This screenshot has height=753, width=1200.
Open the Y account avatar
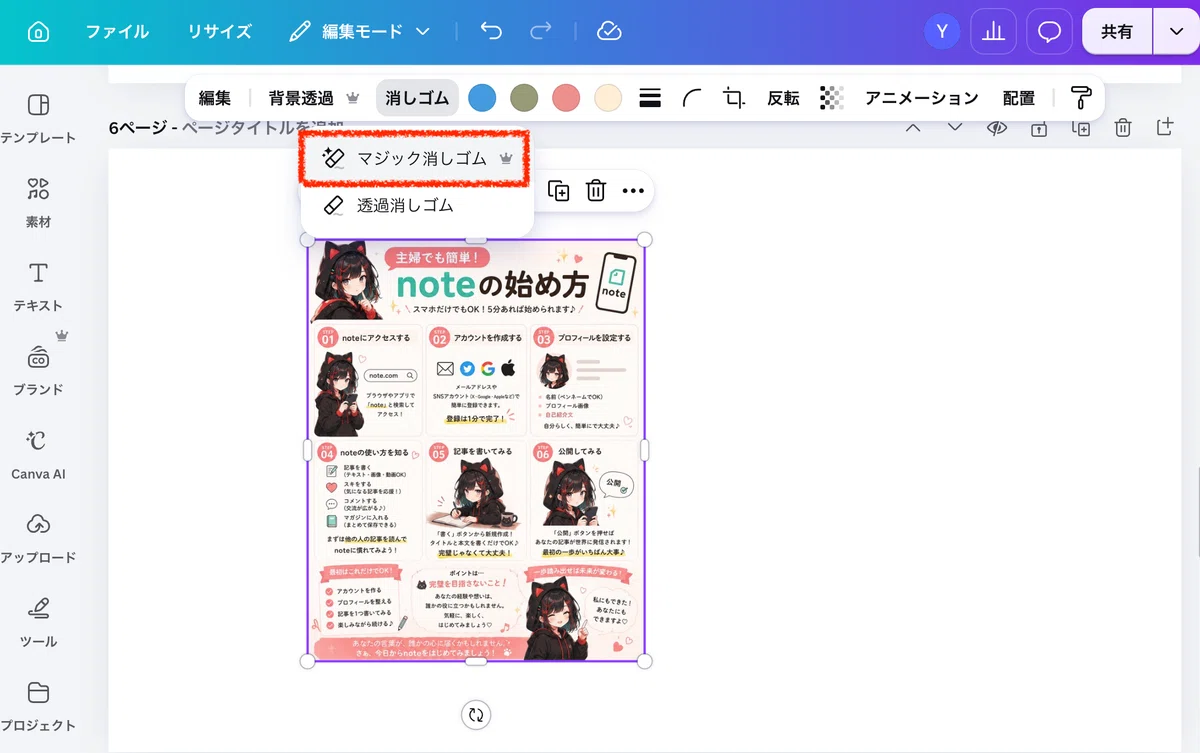click(x=942, y=32)
